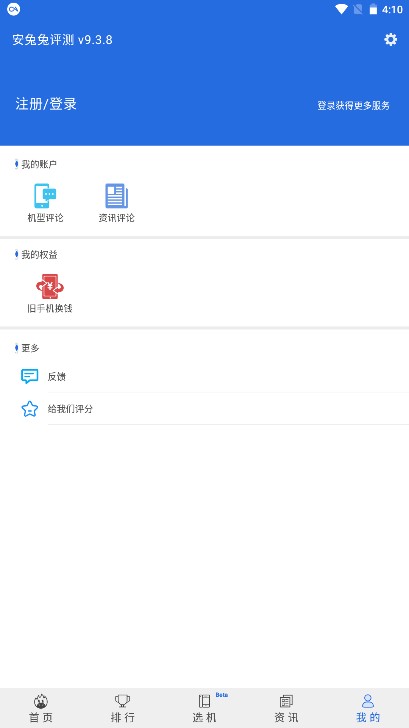Switch to the 排行 ranking tab
Image resolution: width=409 pixels, height=728 pixels.
point(123,708)
